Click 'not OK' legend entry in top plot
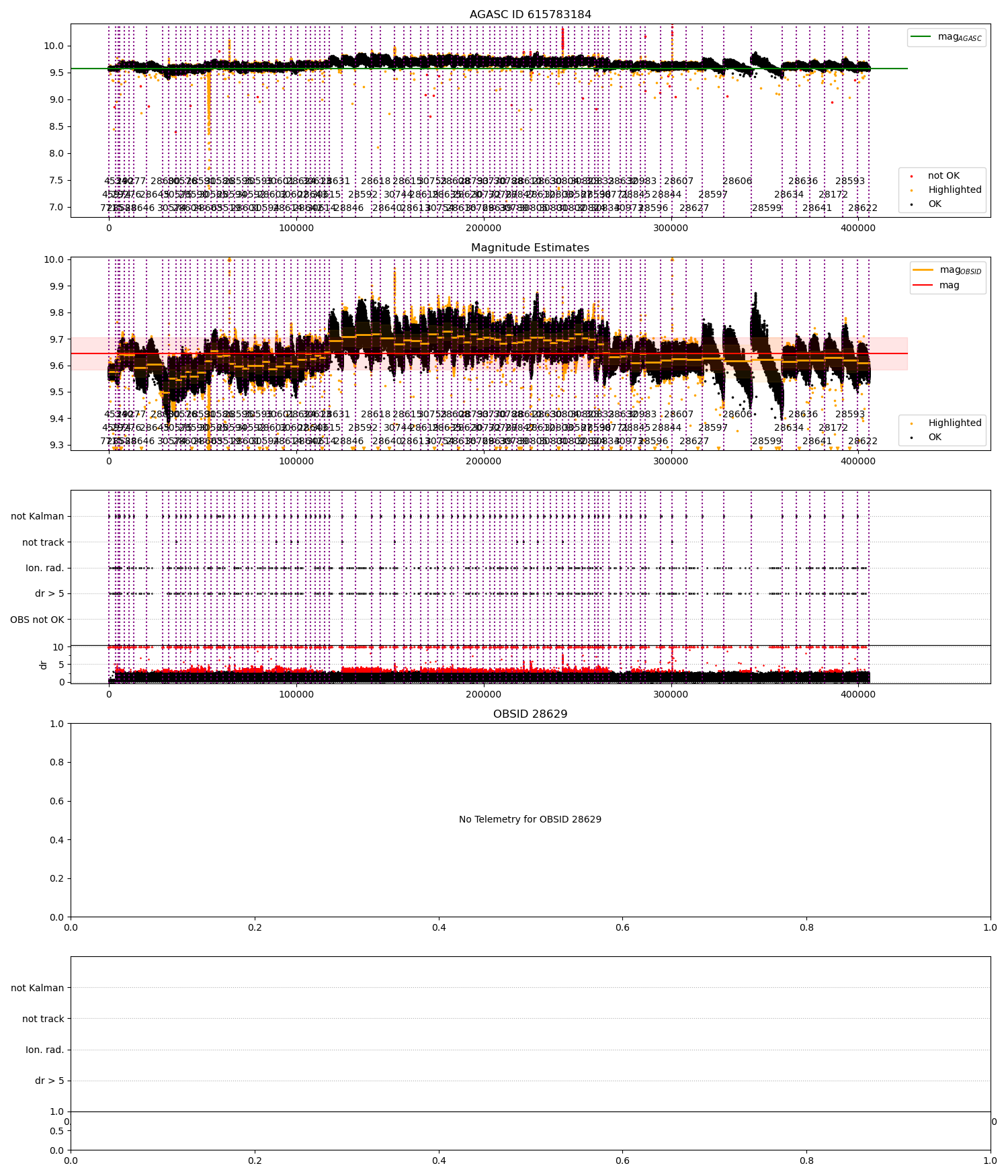The width and height of the screenshot is (1008, 1176). click(x=943, y=176)
